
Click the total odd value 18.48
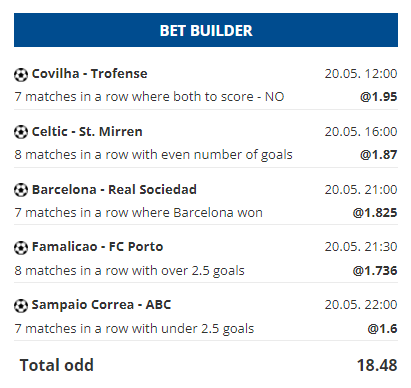click(377, 365)
